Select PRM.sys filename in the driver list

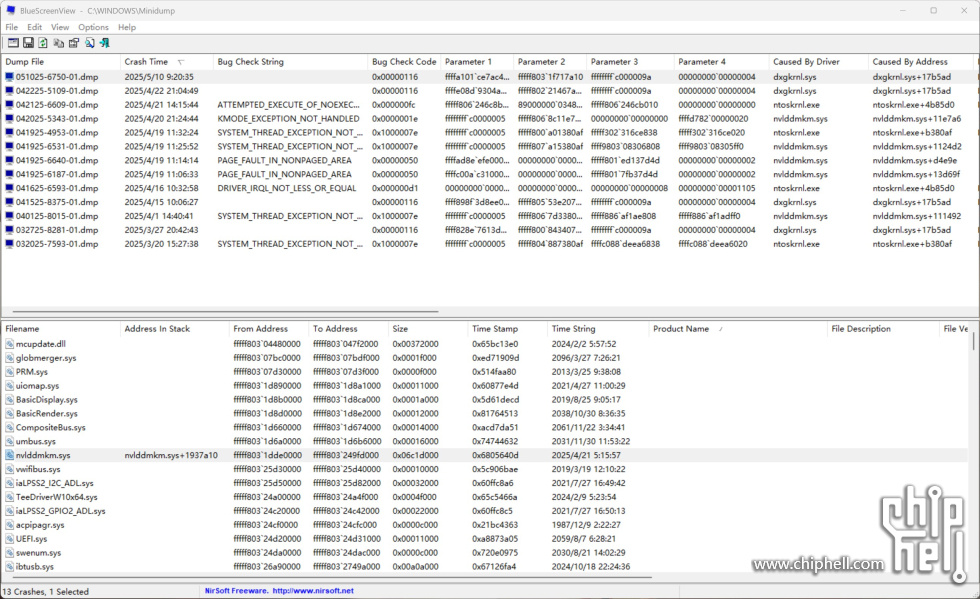(x=32, y=372)
